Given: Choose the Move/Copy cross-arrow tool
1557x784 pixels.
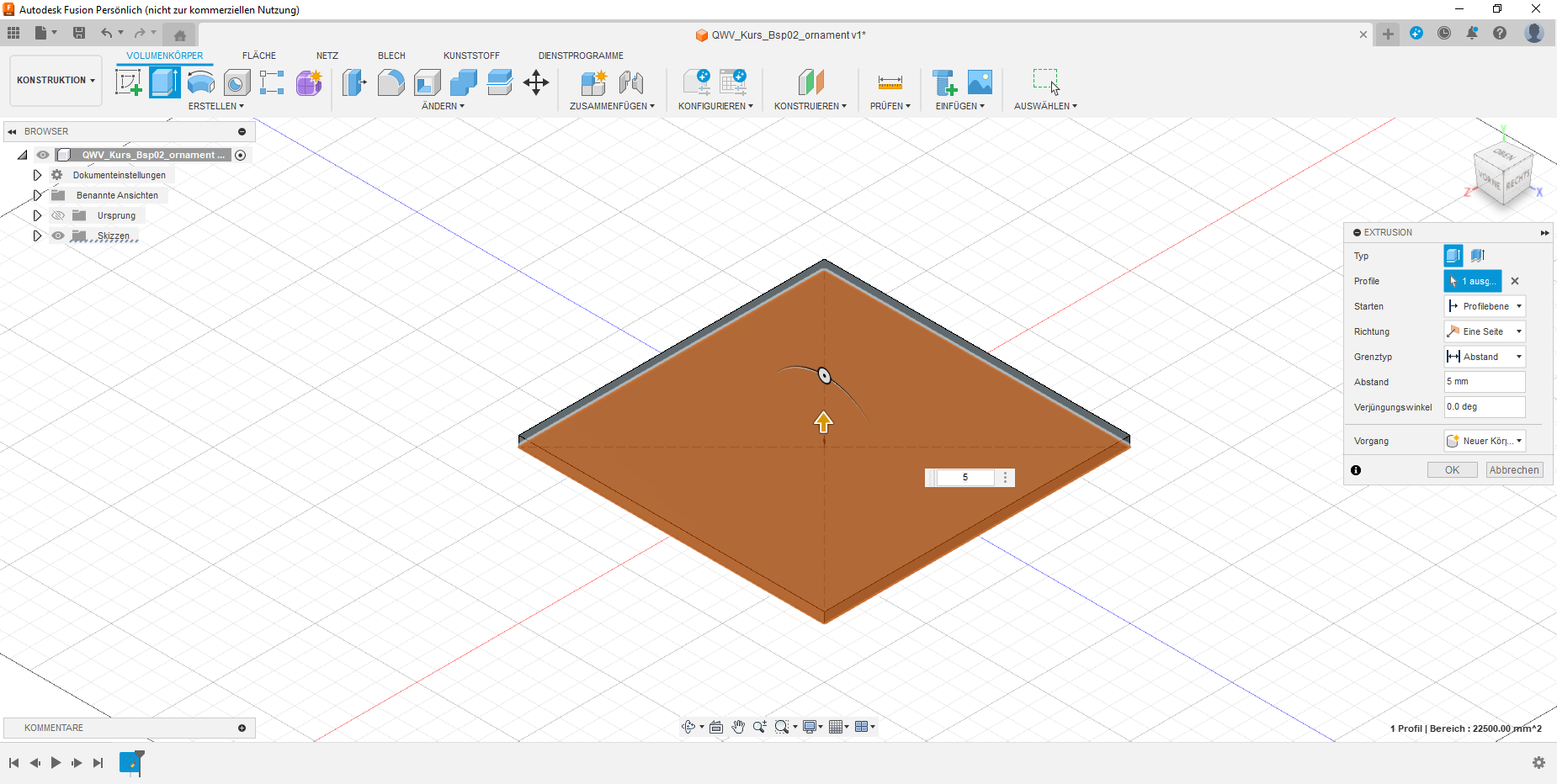Looking at the screenshot, I should [x=535, y=82].
